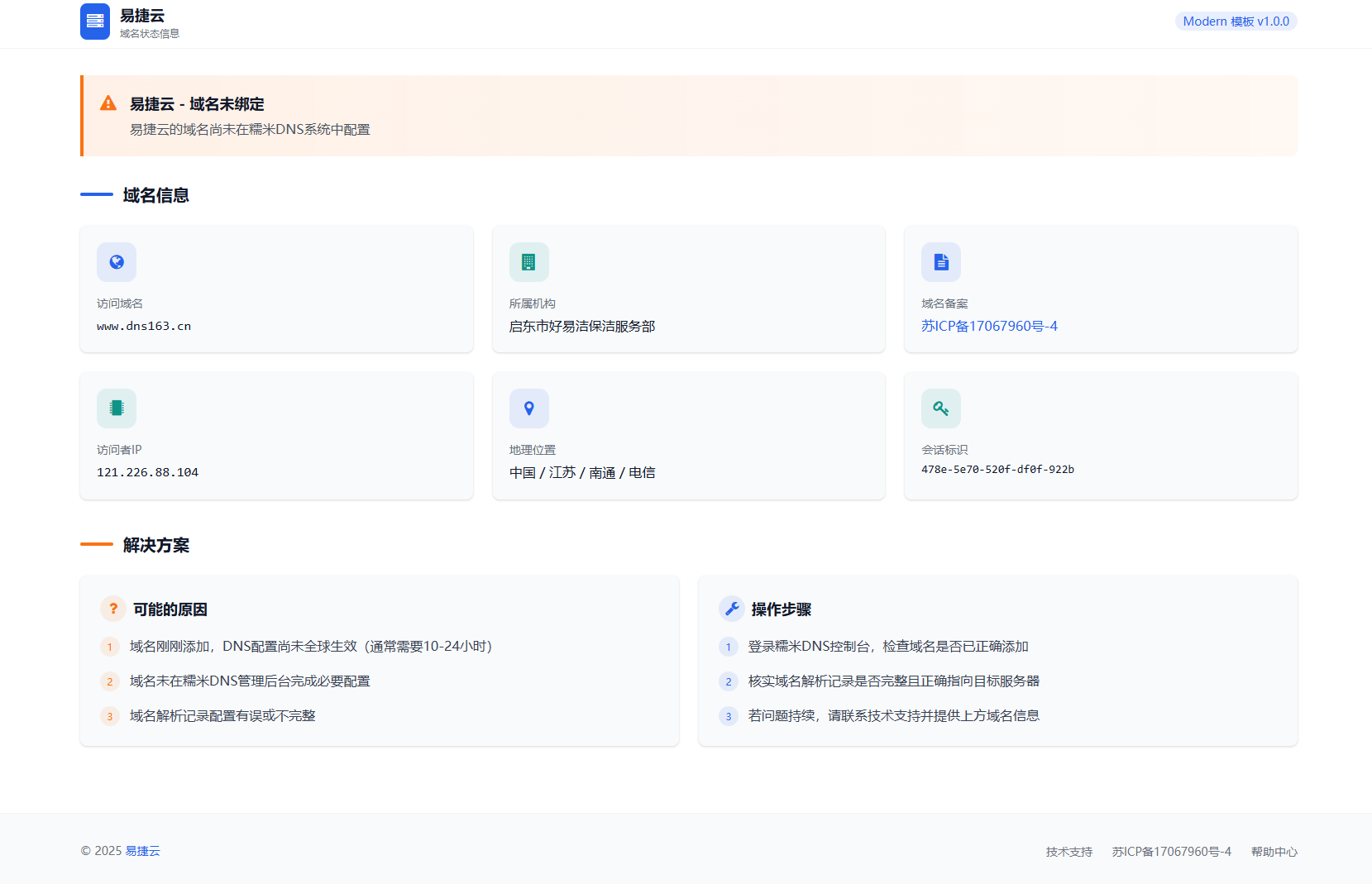Select the 域名信息 section heading

154,195
